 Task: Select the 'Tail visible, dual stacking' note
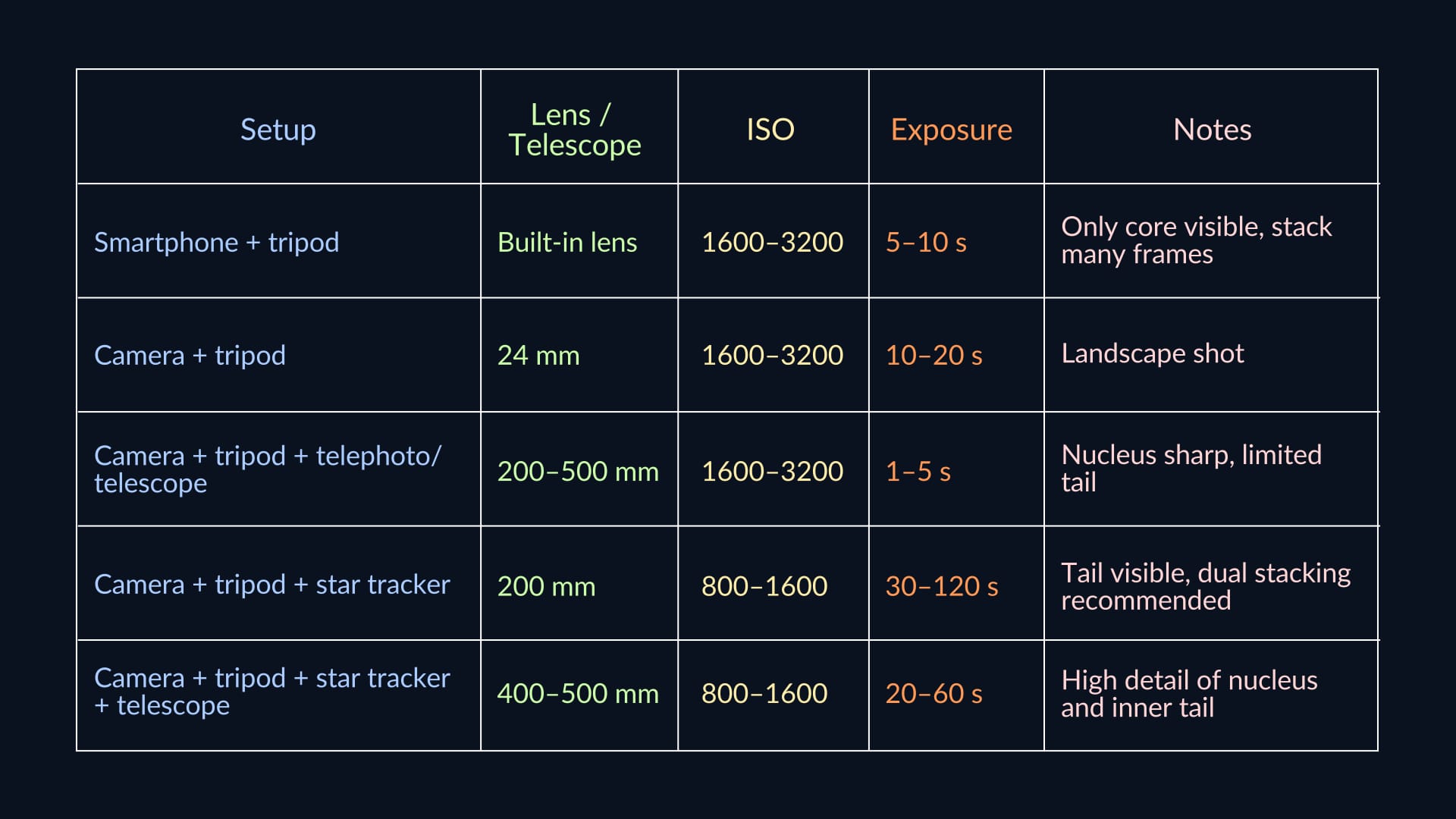[1205, 586]
